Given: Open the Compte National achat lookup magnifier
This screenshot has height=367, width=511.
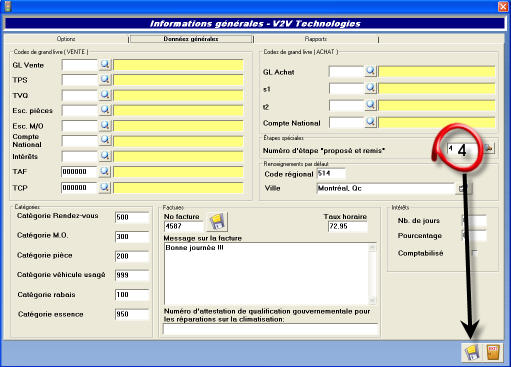Looking at the screenshot, I should (370, 122).
